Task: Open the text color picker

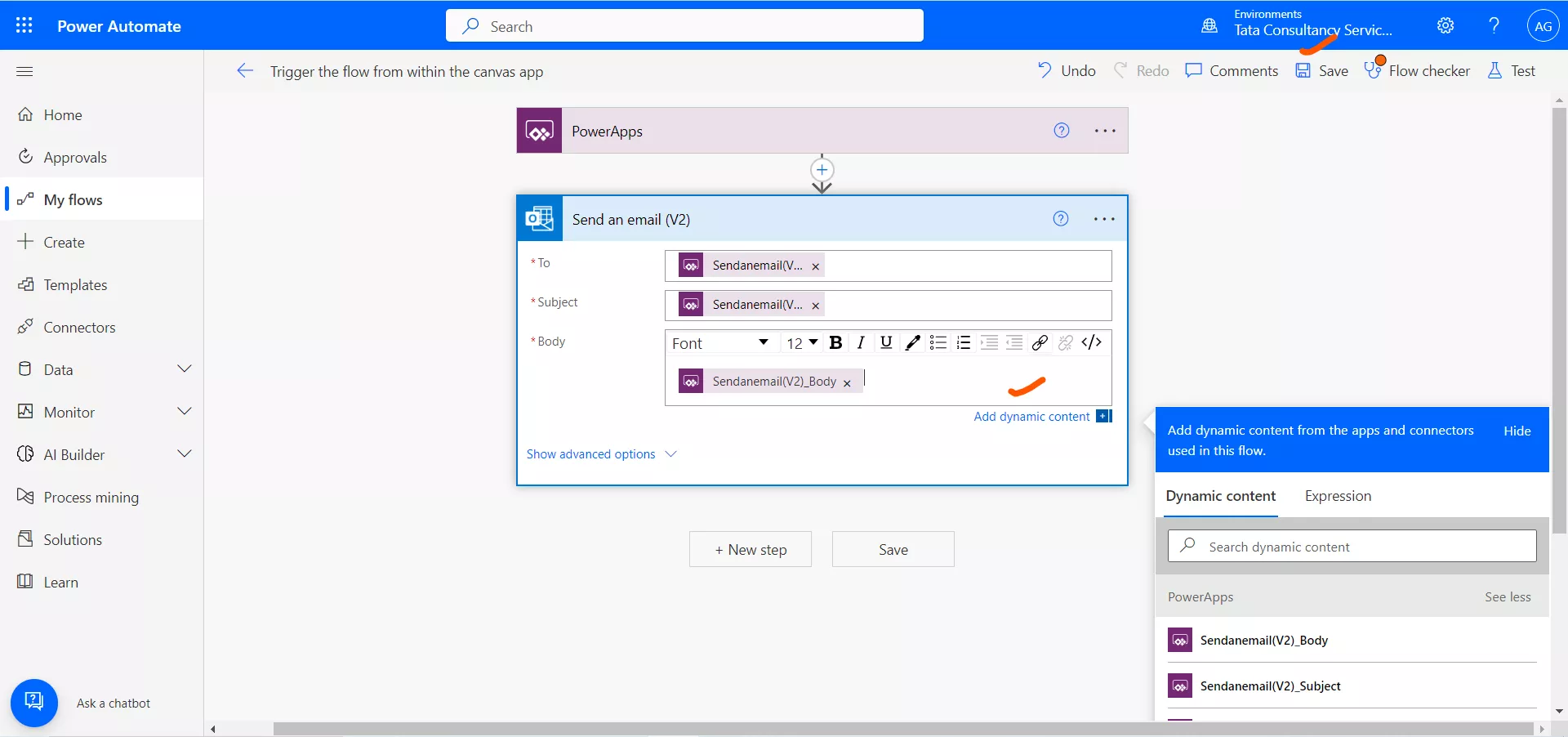Action: click(x=912, y=342)
